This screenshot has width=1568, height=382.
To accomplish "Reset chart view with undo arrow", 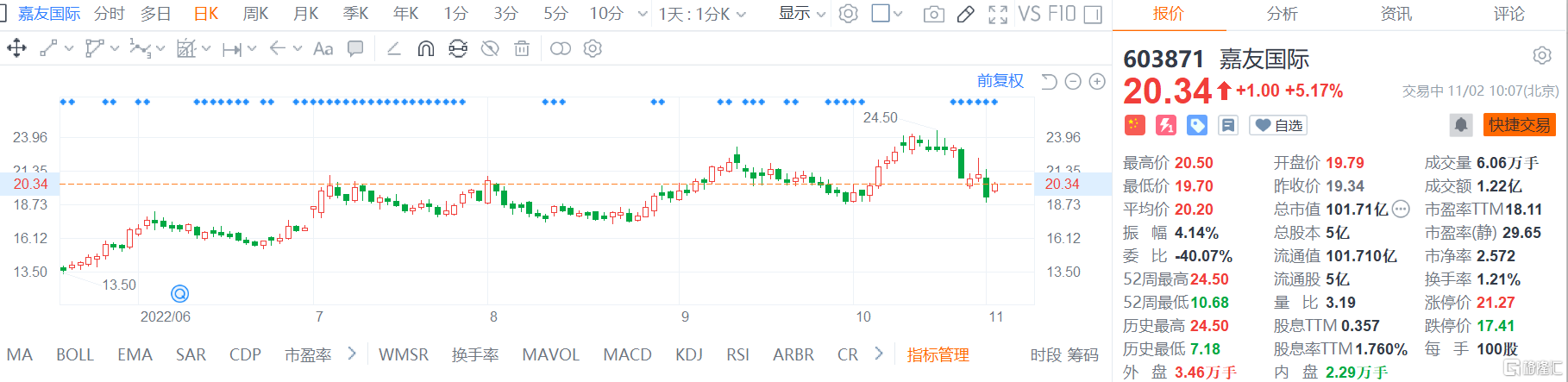I will pos(1049,81).
